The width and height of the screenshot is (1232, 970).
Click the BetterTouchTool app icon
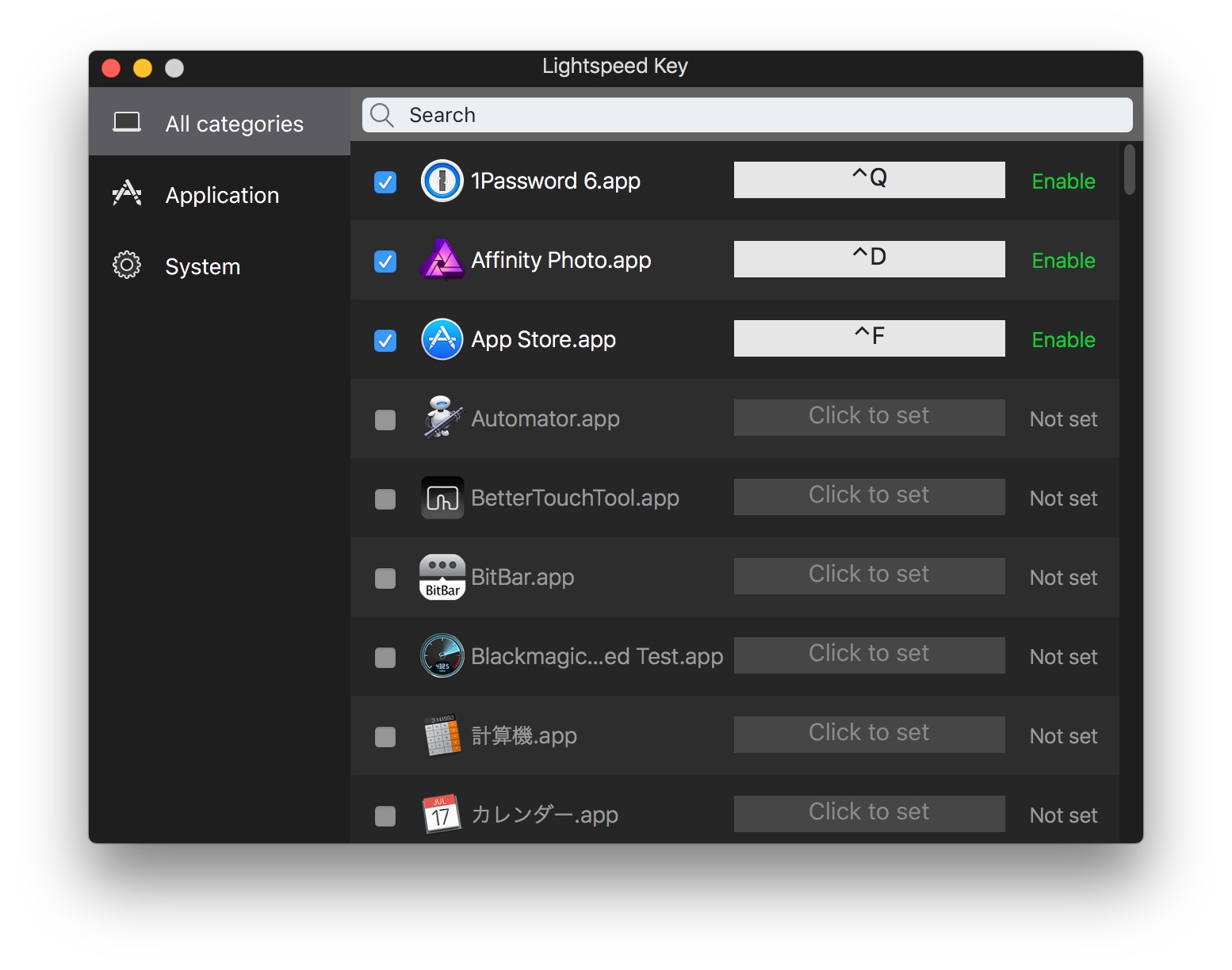[x=442, y=498]
